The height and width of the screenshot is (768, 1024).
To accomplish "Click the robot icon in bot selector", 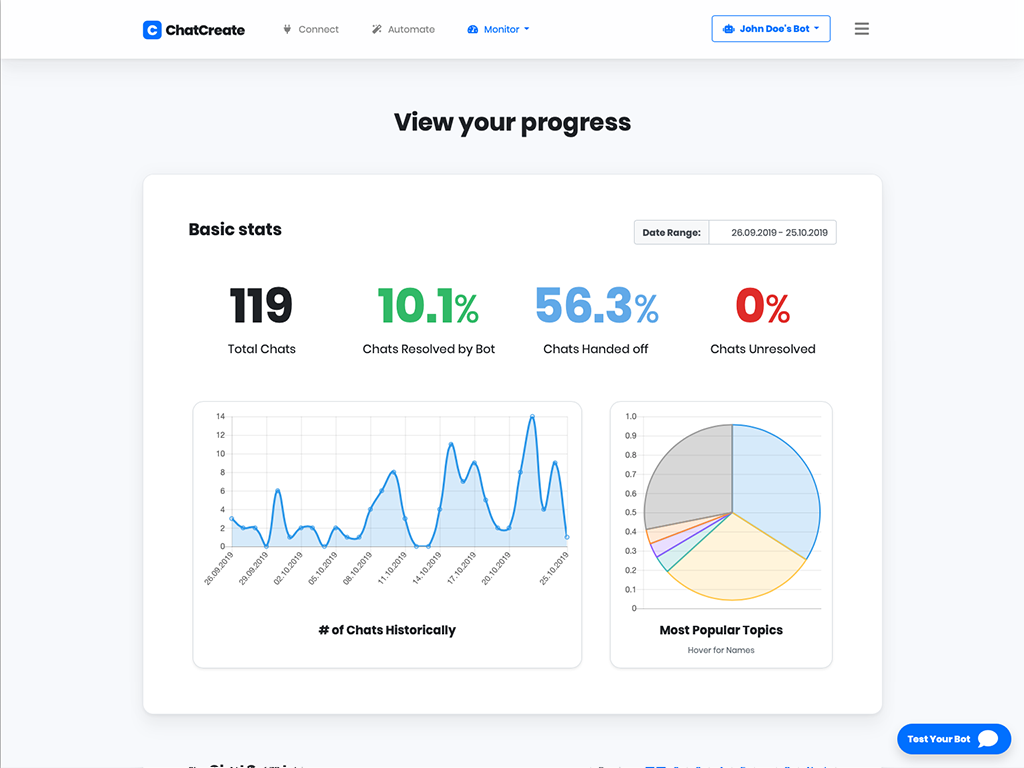I will 728,29.
